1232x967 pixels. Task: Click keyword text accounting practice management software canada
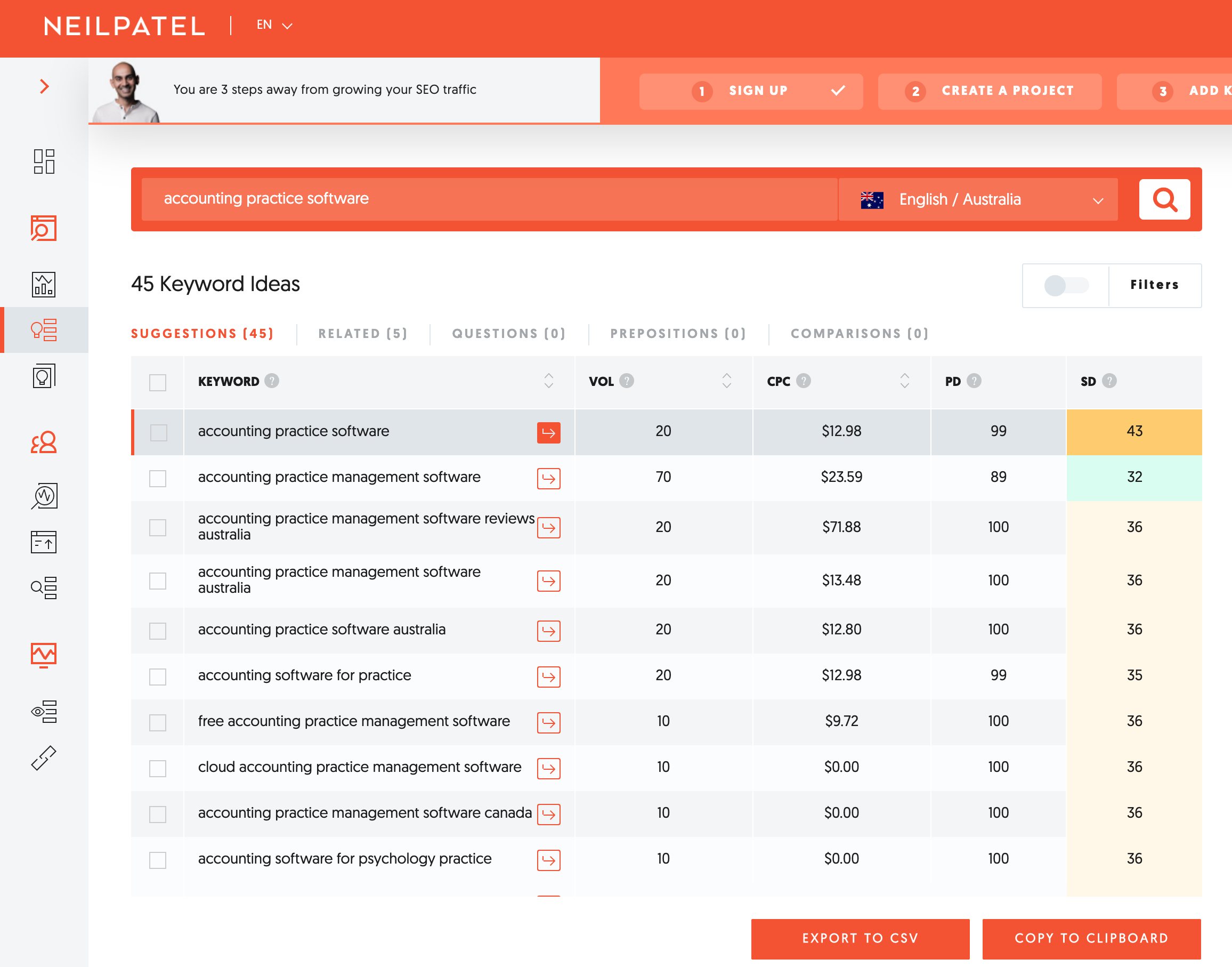coord(365,813)
